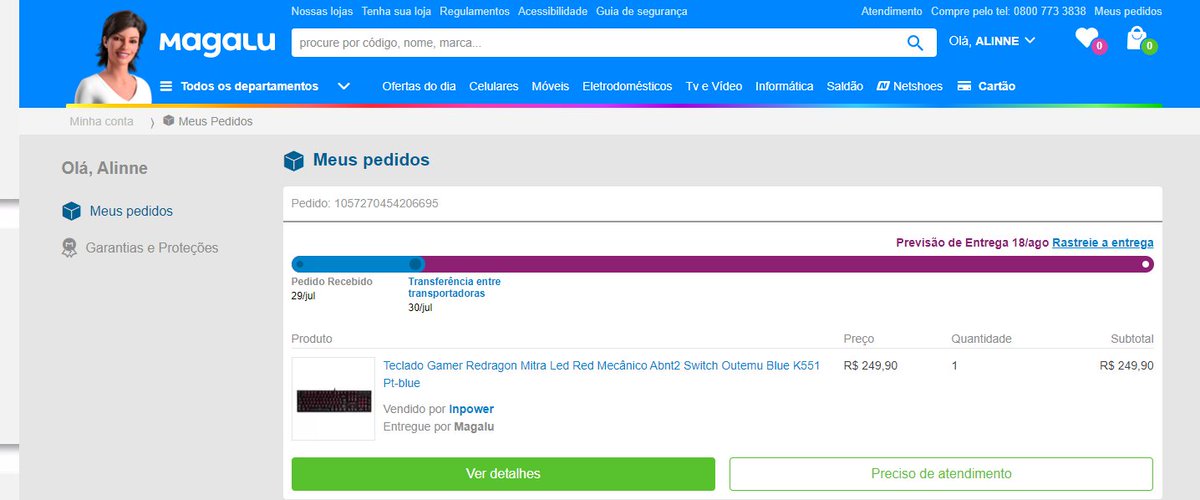Click the Garantias e Proteções badge icon
This screenshot has width=1200, height=500.
coord(69,248)
